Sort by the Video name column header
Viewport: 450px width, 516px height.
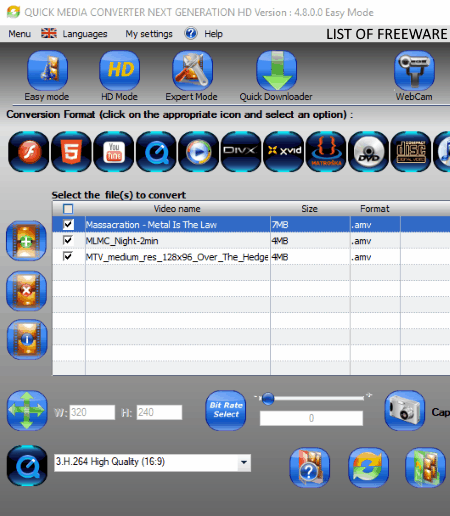pyautogui.click(x=177, y=209)
